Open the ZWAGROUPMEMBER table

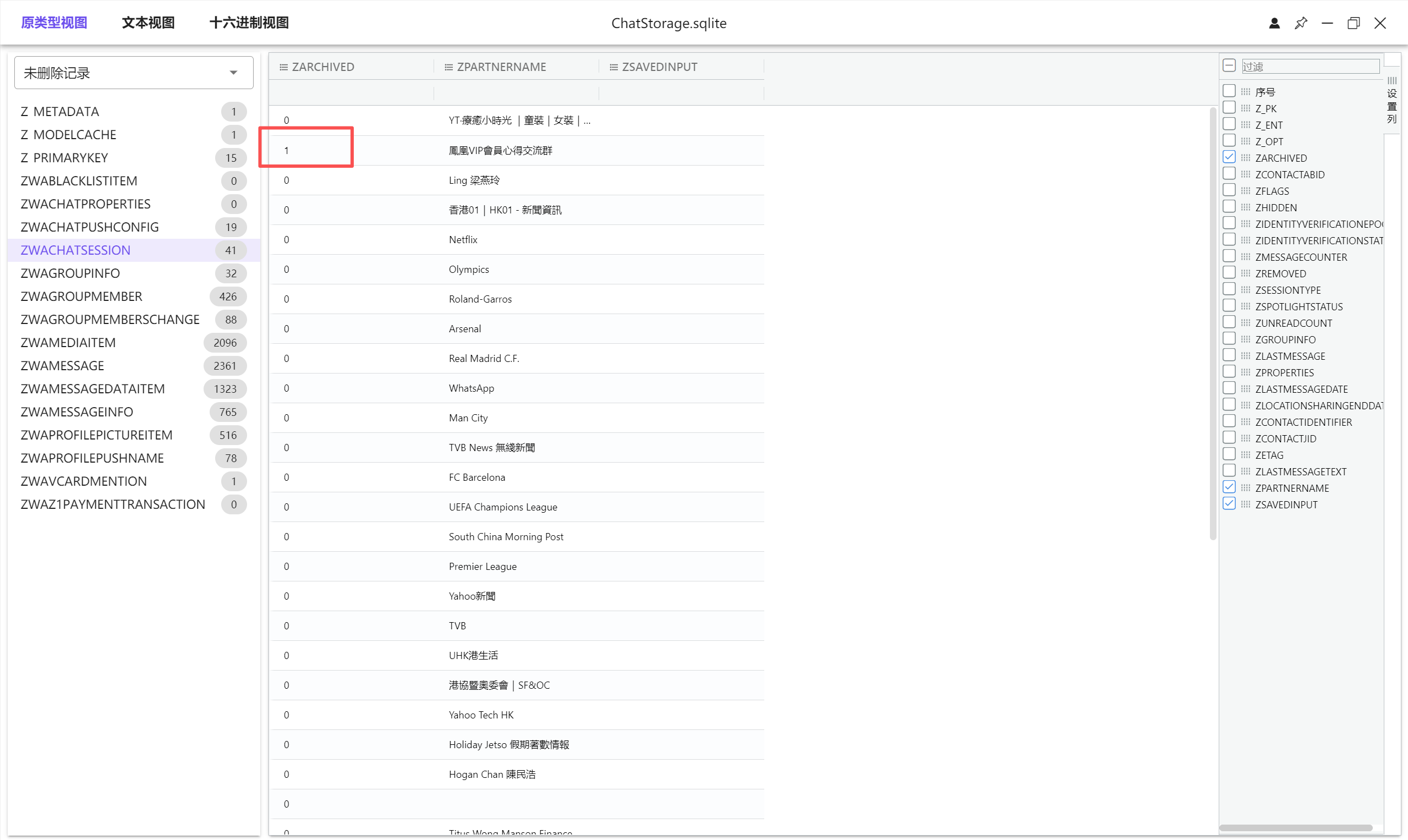coord(81,297)
